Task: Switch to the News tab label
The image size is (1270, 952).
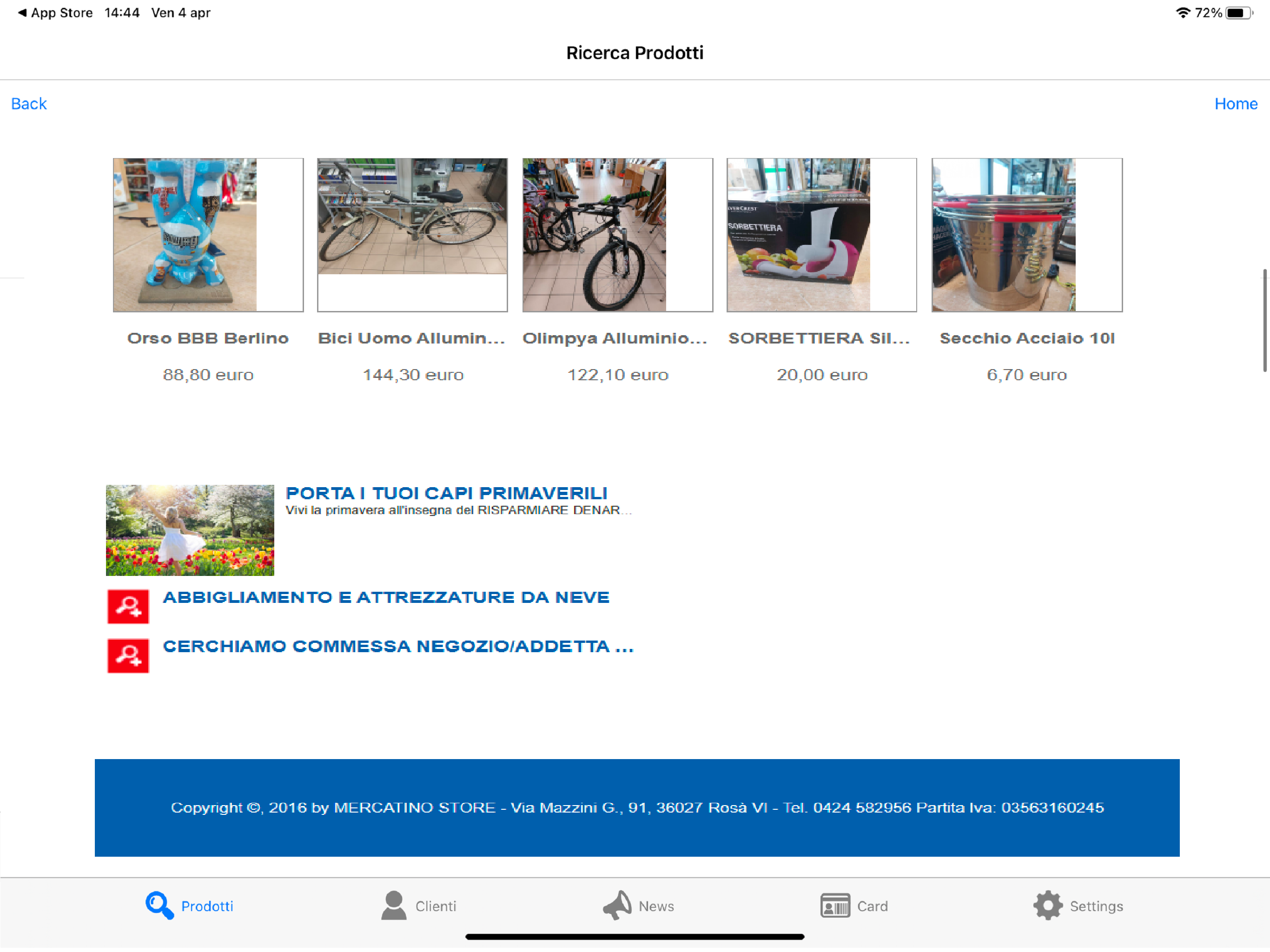Action: [x=656, y=906]
